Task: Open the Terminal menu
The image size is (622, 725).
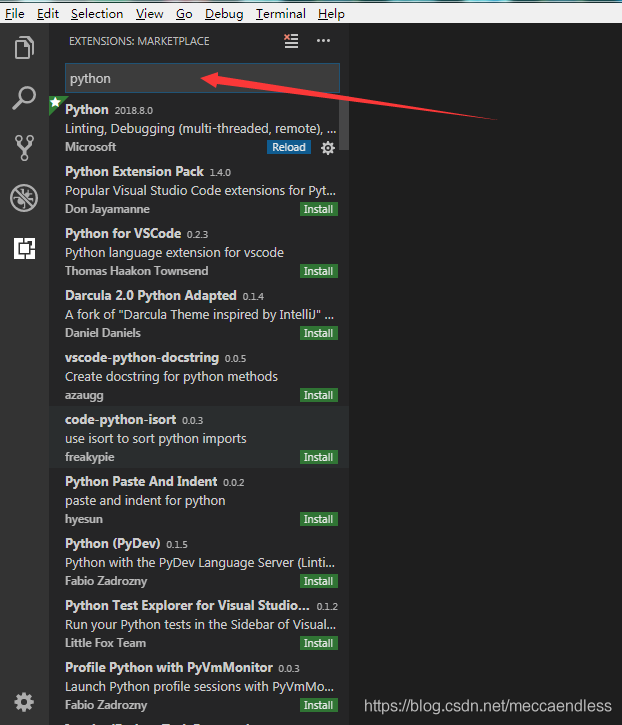Action: coord(281,14)
